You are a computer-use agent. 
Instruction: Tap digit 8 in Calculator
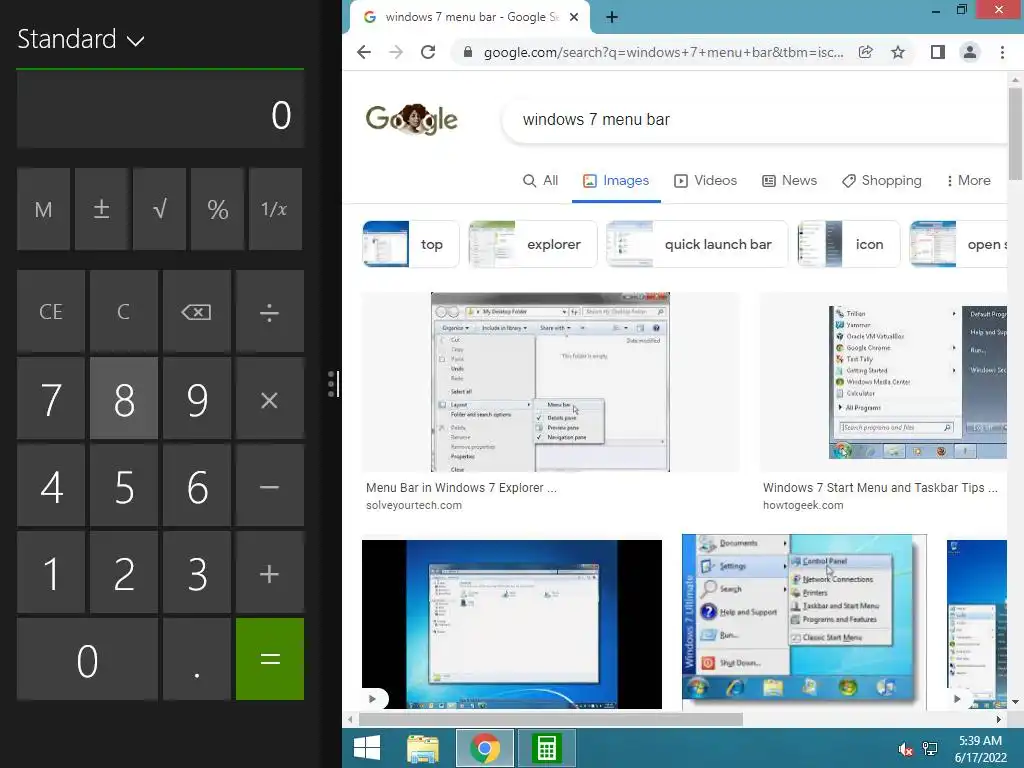click(x=123, y=399)
